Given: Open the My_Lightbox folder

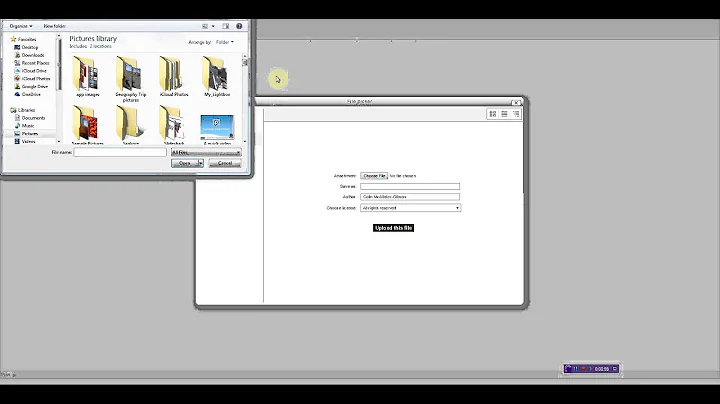Looking at the screenshot, I should [x=217, y=76].
